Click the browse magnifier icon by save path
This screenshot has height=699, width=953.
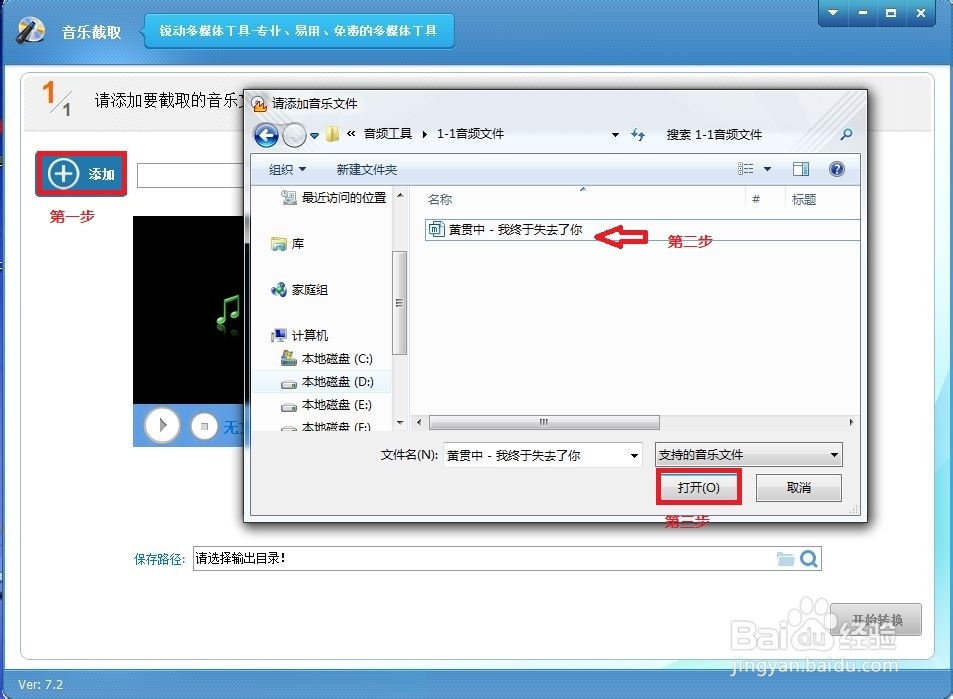tap(809, 559)
